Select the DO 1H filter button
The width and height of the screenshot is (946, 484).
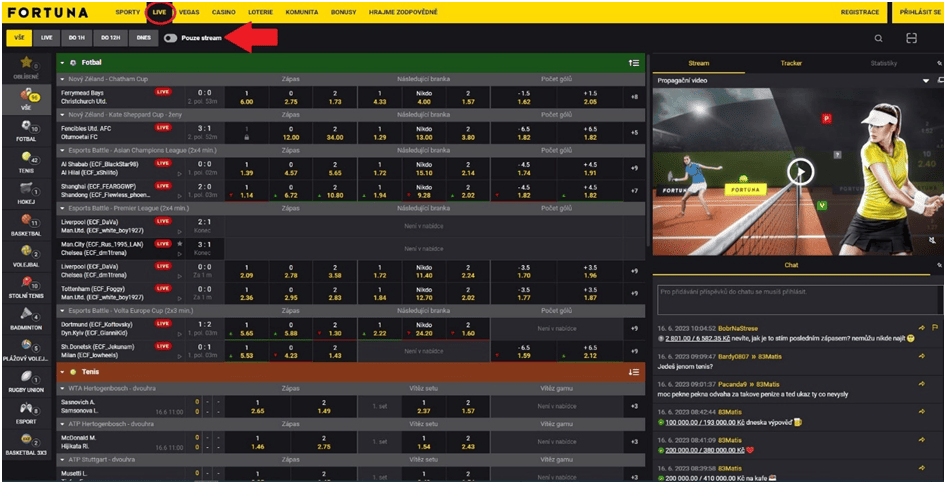(77, 38)
